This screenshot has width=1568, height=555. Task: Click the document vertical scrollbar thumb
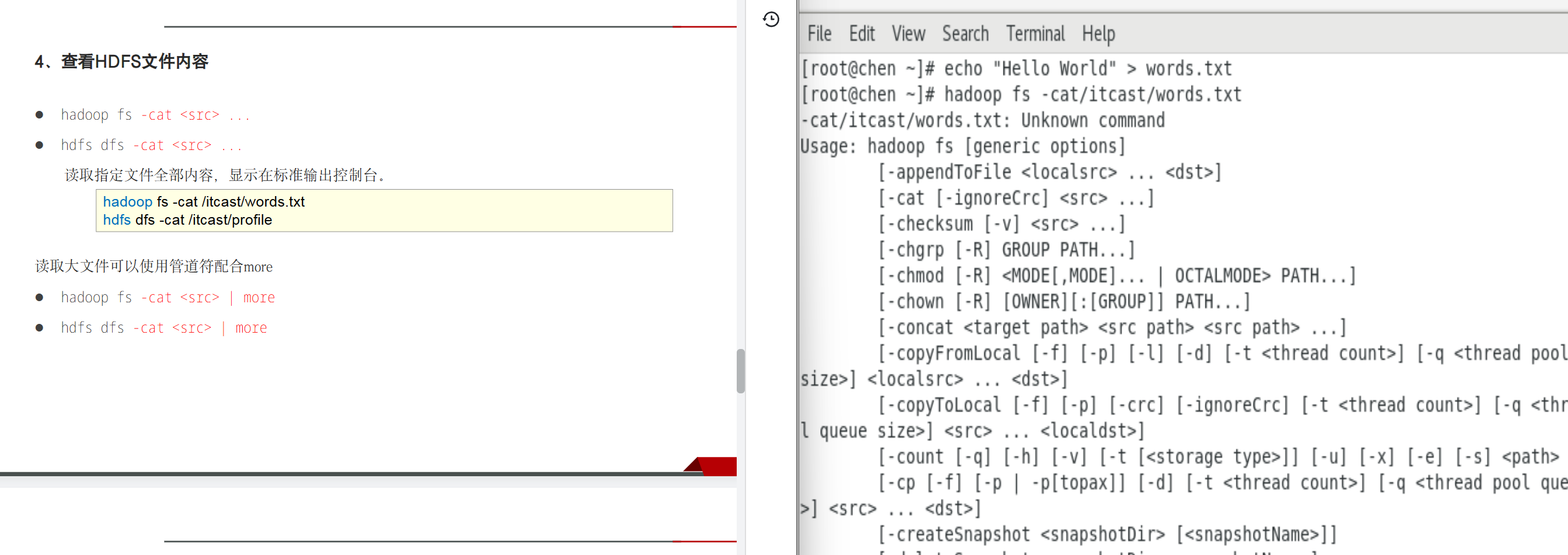(x=740, y=371)
